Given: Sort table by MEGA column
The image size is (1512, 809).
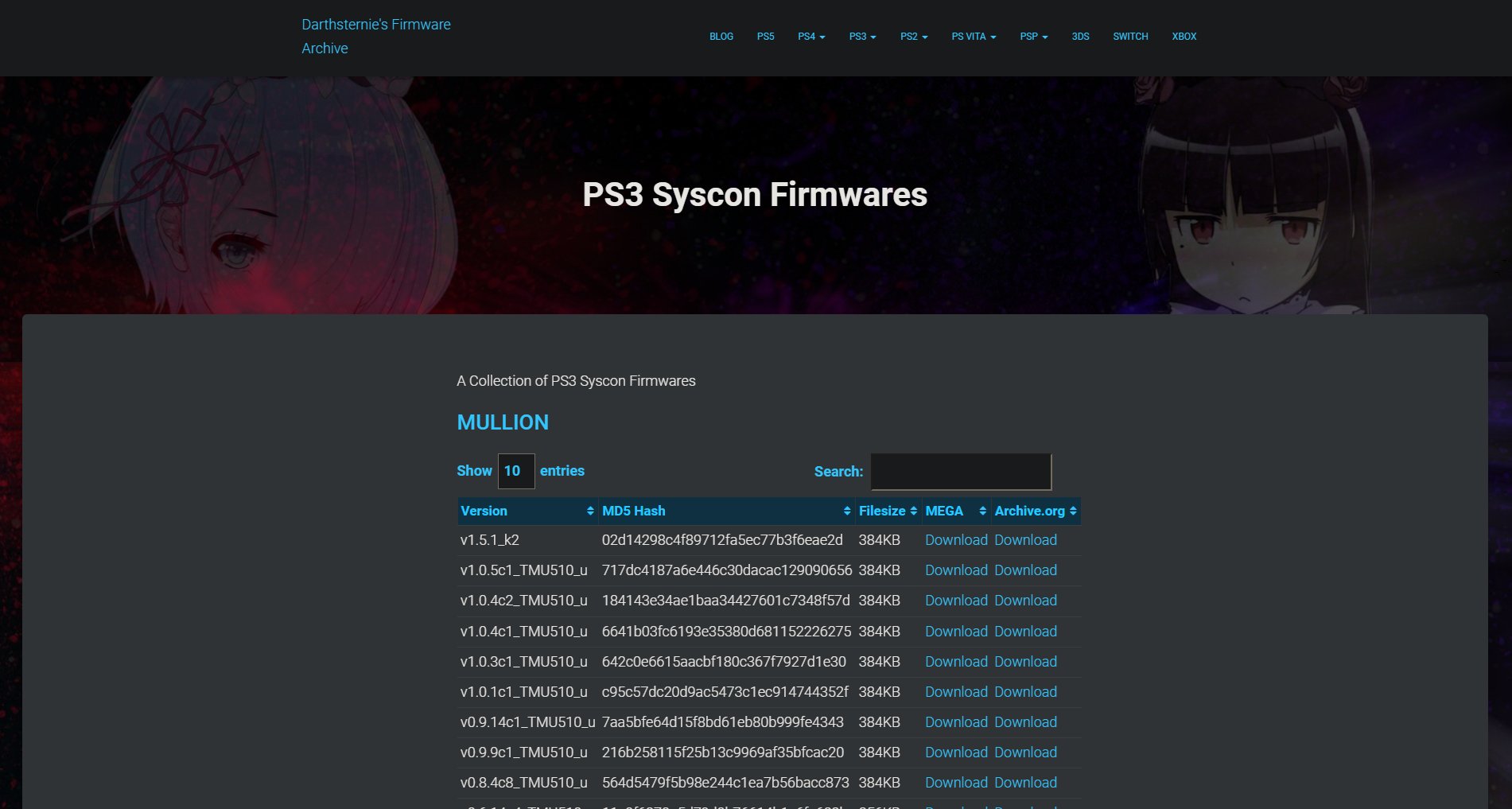Looking at the screenshot, I should pyautogui.click(x=956, y=511).
